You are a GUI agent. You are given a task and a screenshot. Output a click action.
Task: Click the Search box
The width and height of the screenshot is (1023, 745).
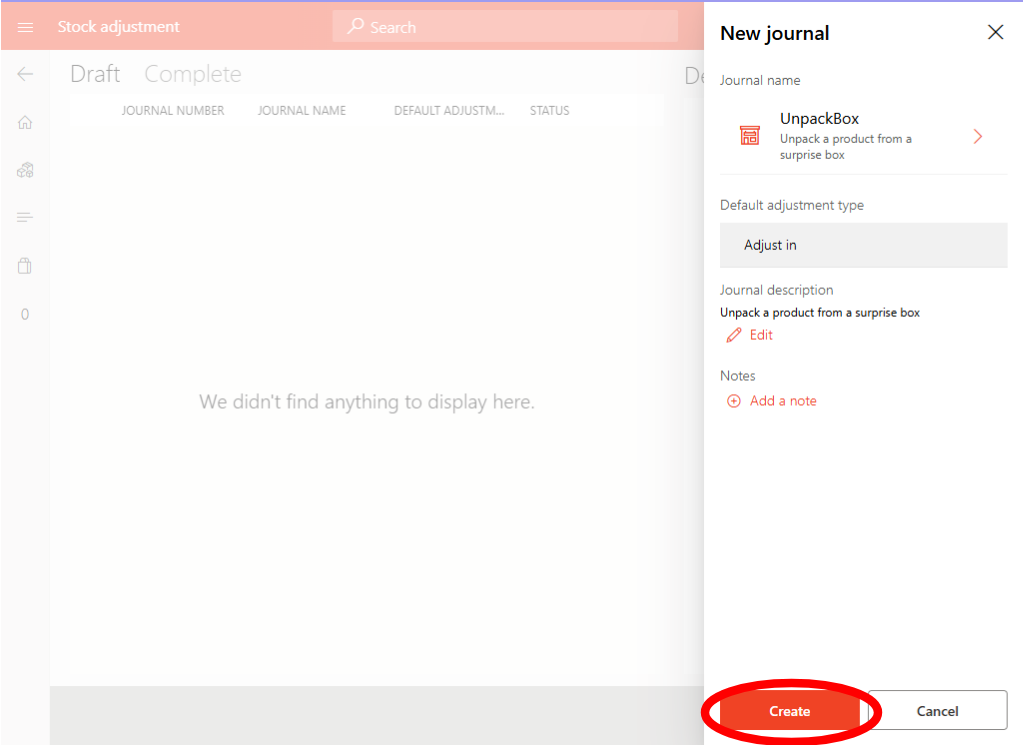click(505, 27)
